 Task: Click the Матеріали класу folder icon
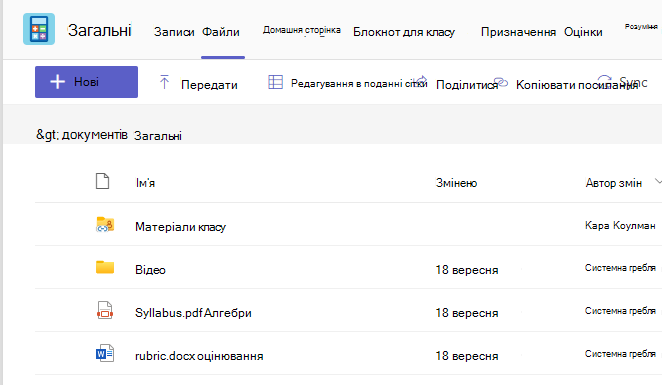click(x=105, y=225)
